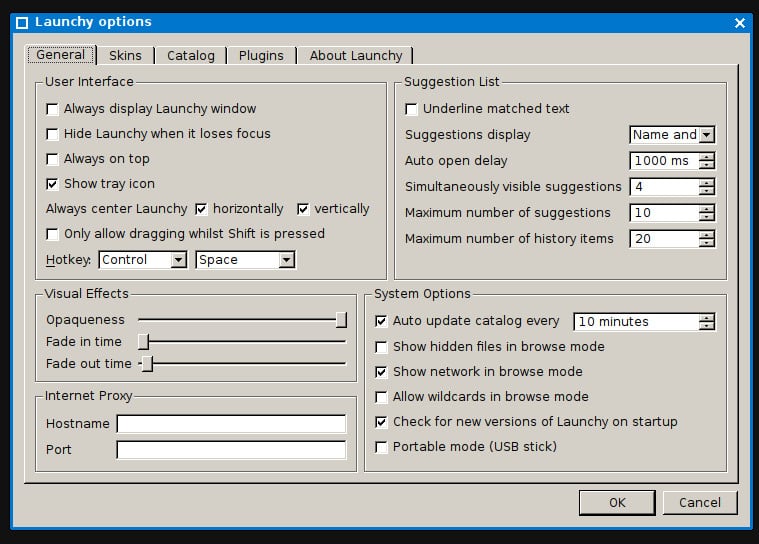Click the Simultaneously visible suggestions field
759x544 pixels.
(664, 187)
